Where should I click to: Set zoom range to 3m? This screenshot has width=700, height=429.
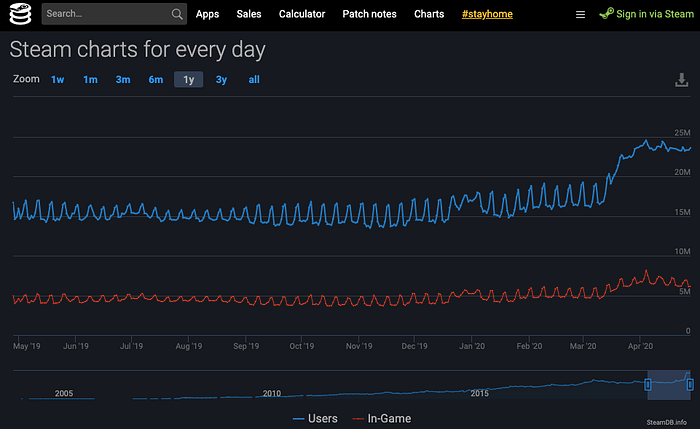pos(123,79)
